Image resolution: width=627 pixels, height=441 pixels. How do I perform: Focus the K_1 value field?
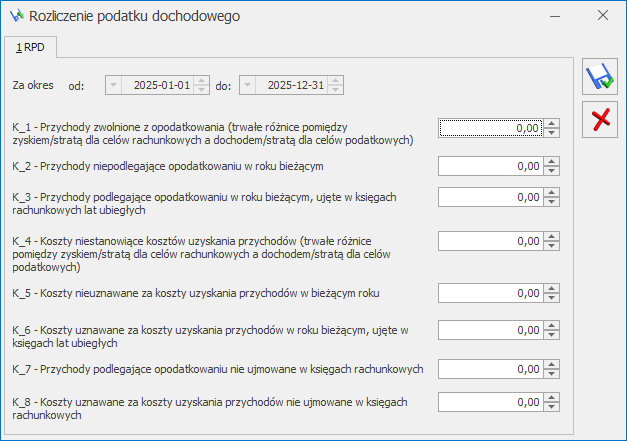(x=491, y=128)
